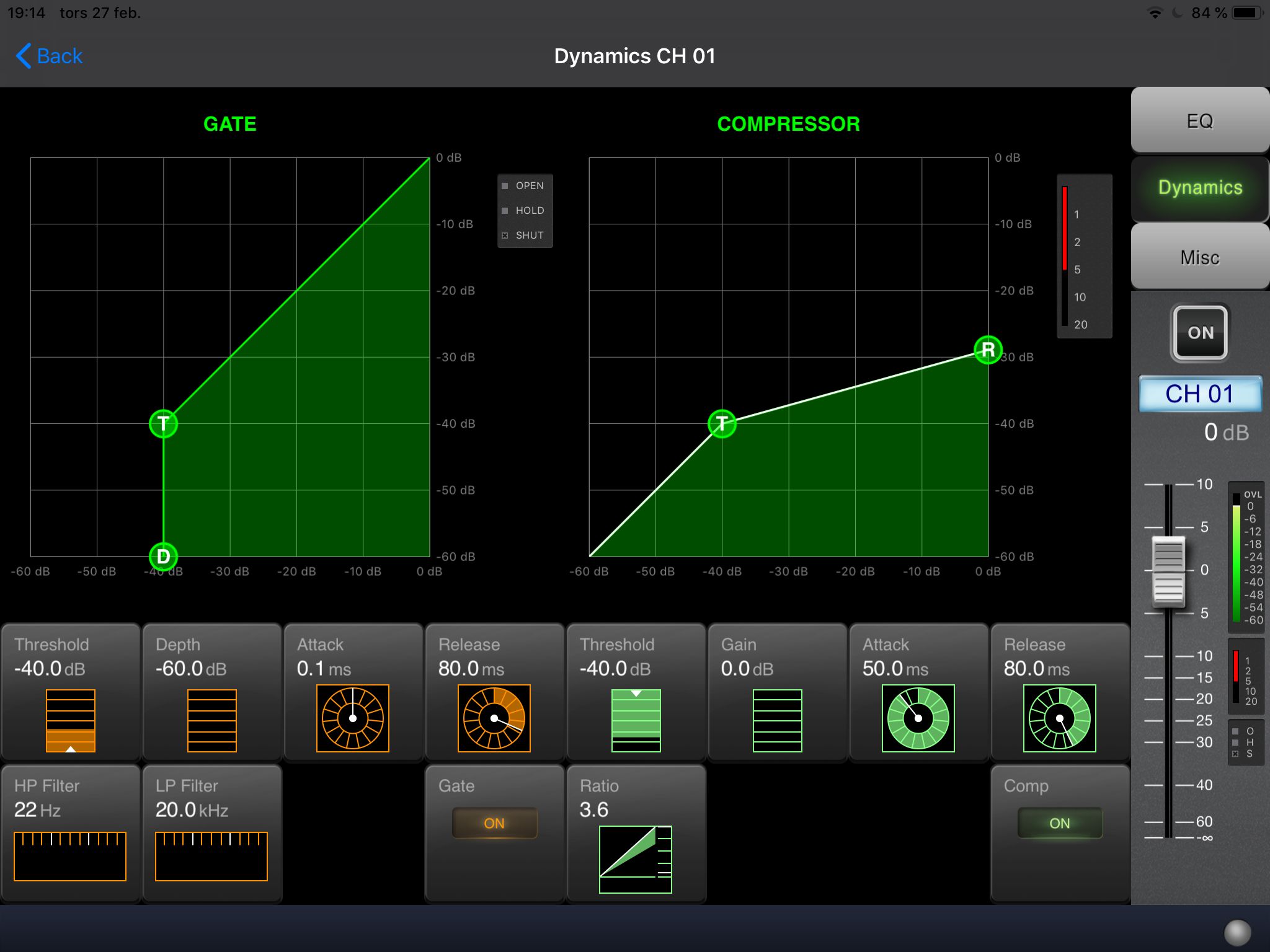Go Back to the previous screen
Image resolution: width=1270 pixels, height=952 pixels.
pos(50,56)
